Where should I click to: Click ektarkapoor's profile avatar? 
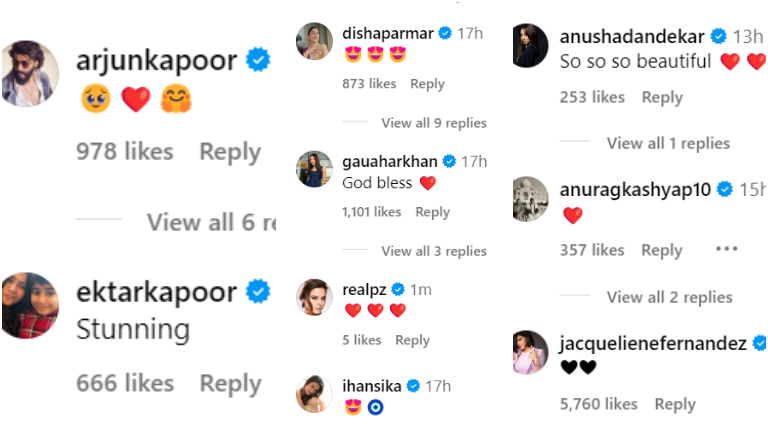pos(30,306)
